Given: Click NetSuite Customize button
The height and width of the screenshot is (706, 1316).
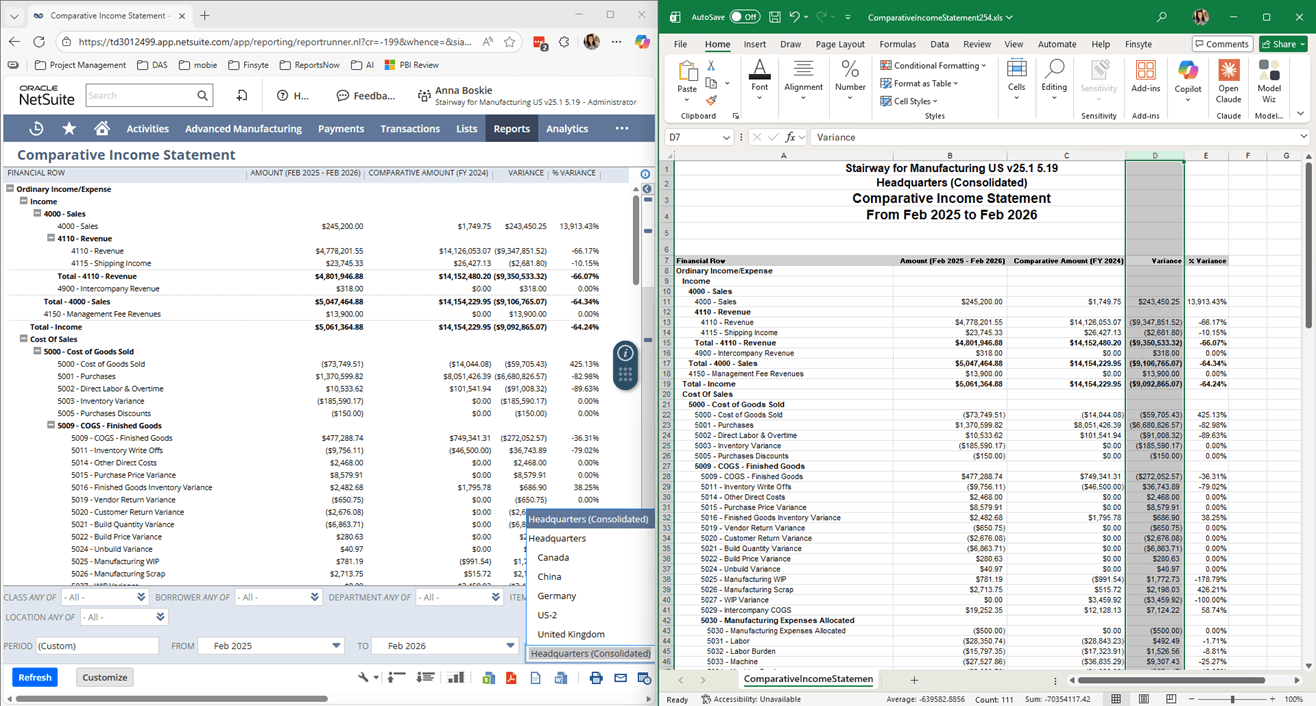Looking at the screenshot, I should [105, 677].
